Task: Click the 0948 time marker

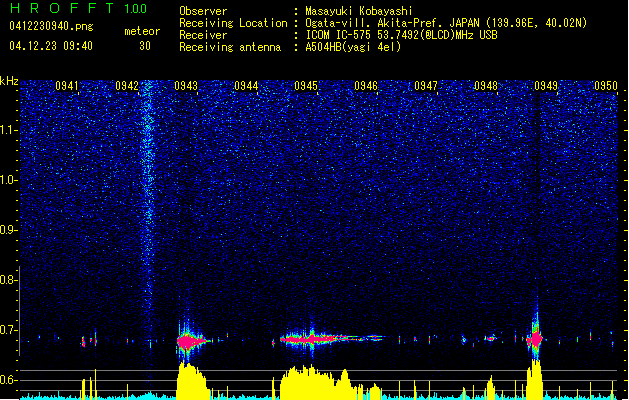Action: coord(486,86)
